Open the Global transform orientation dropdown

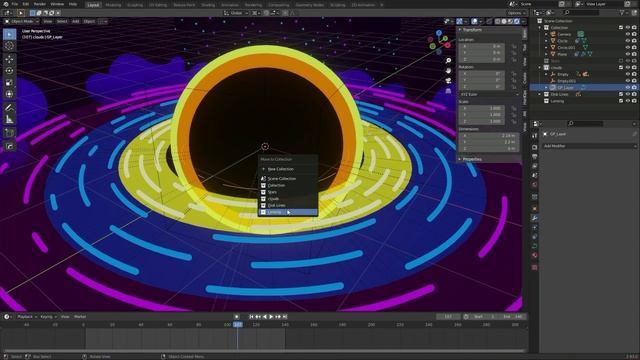tap(236, 13)
